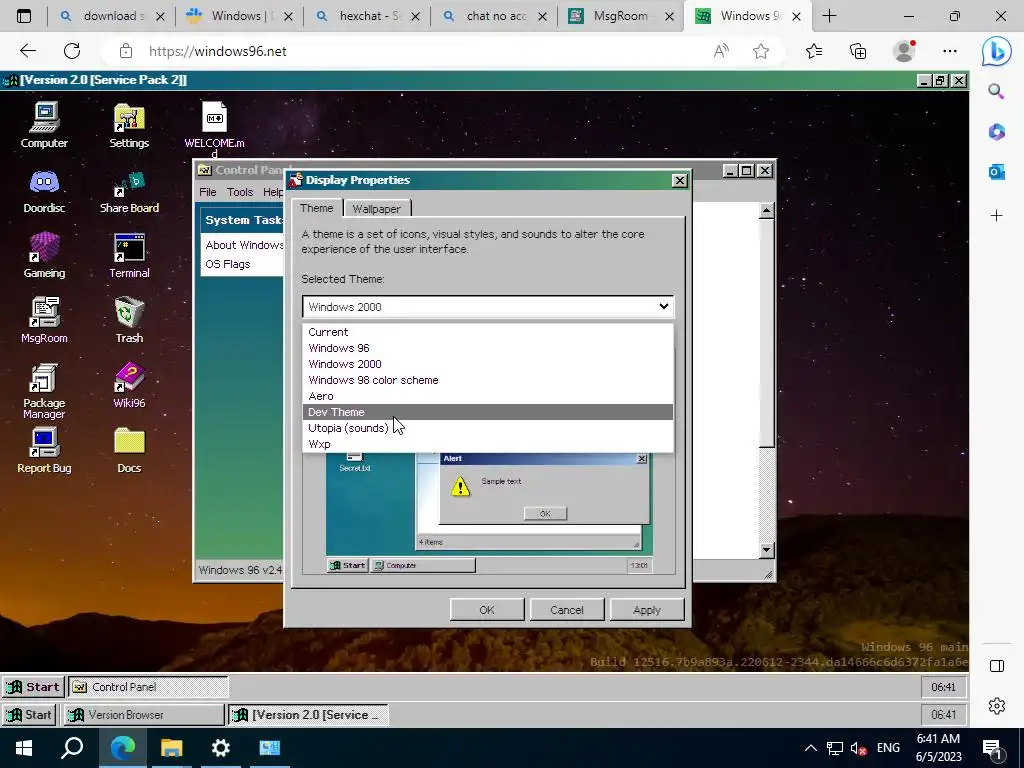1024x768 pixels.
Task: Open the Share Board desktop icon
Action: [x=129, y=190]
